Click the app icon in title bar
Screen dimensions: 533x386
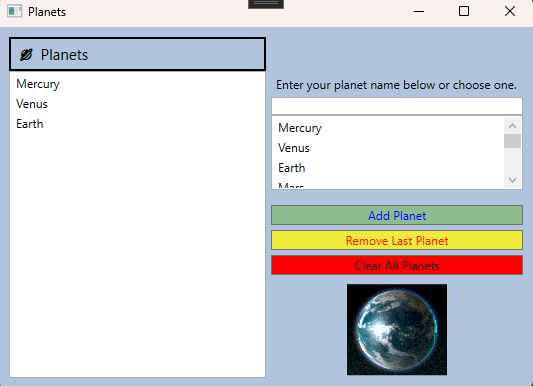[x=15, y=11]
